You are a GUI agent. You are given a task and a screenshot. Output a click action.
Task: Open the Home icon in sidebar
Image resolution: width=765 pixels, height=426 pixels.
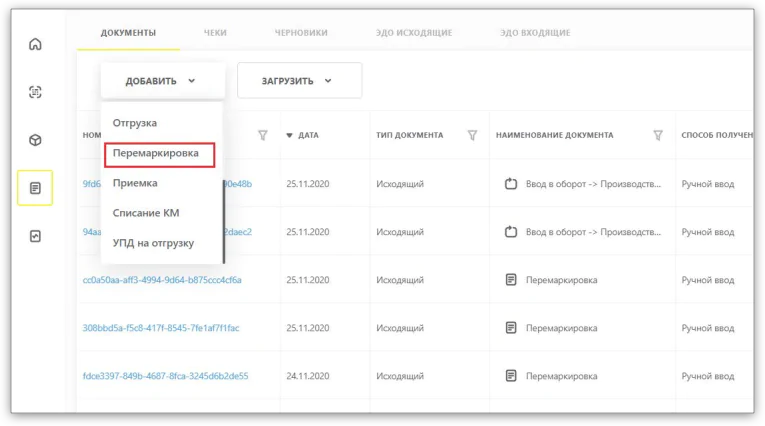(x=36, y=44)
